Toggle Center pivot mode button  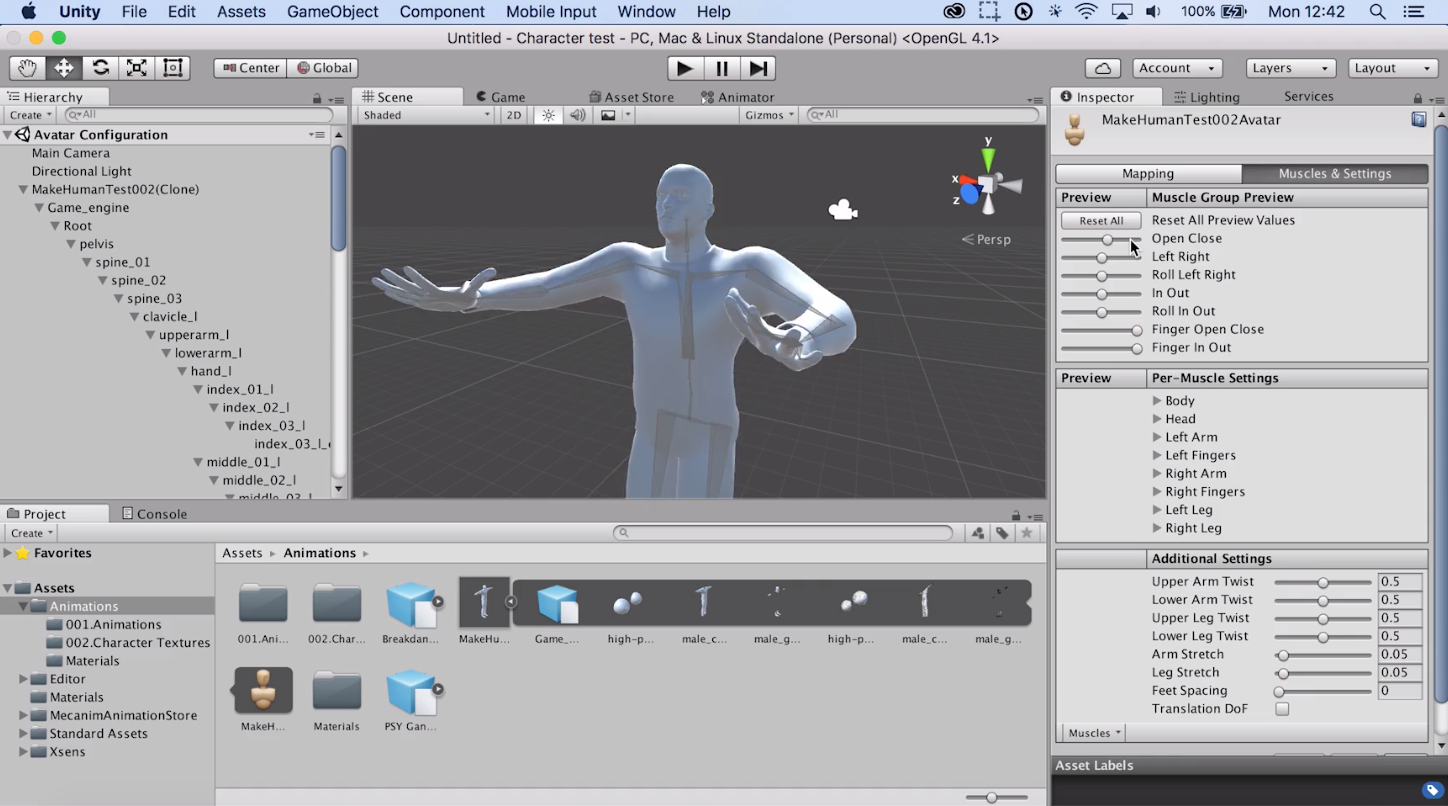click(251, 68)
